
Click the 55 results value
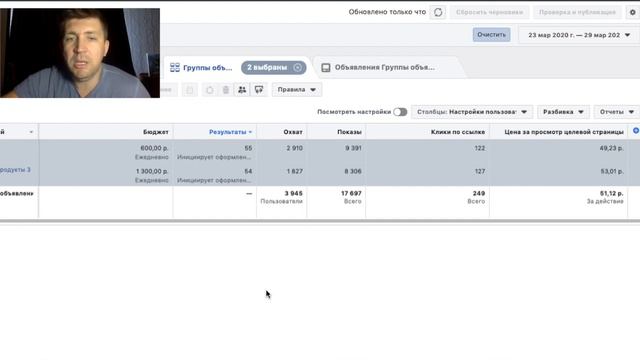(248, 148)
